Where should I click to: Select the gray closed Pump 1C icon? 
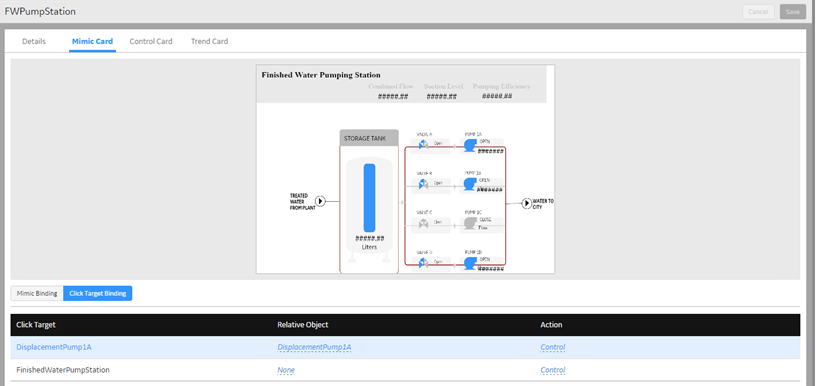pyautogui.click(x=469, y=223)
